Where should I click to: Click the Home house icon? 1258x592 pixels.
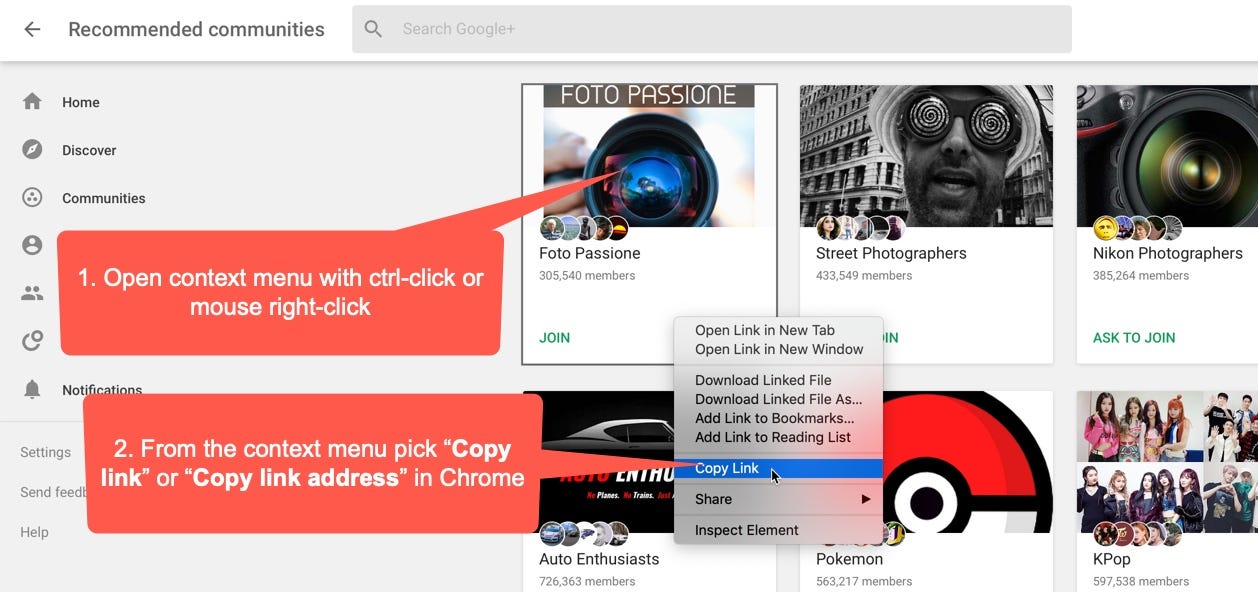(32, 101)
